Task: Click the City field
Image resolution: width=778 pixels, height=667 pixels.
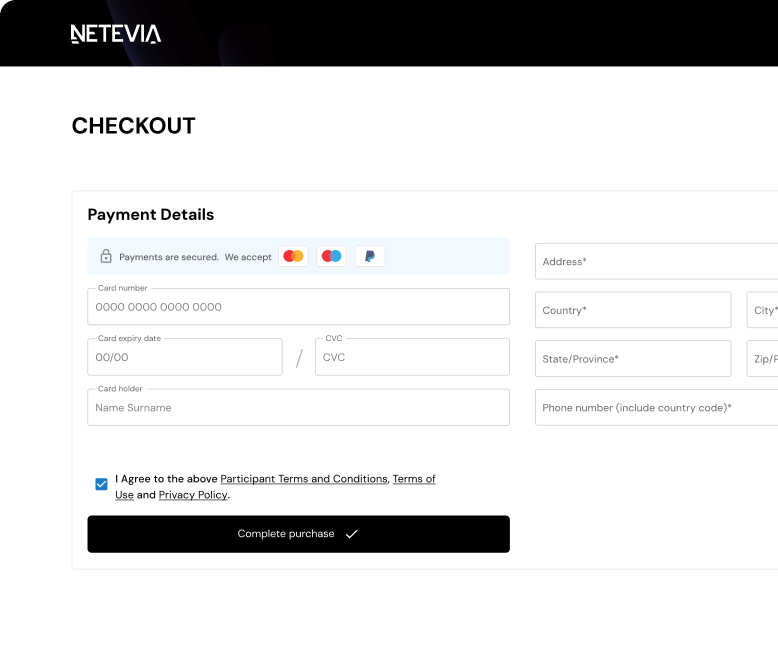Action: pos(763,310)
